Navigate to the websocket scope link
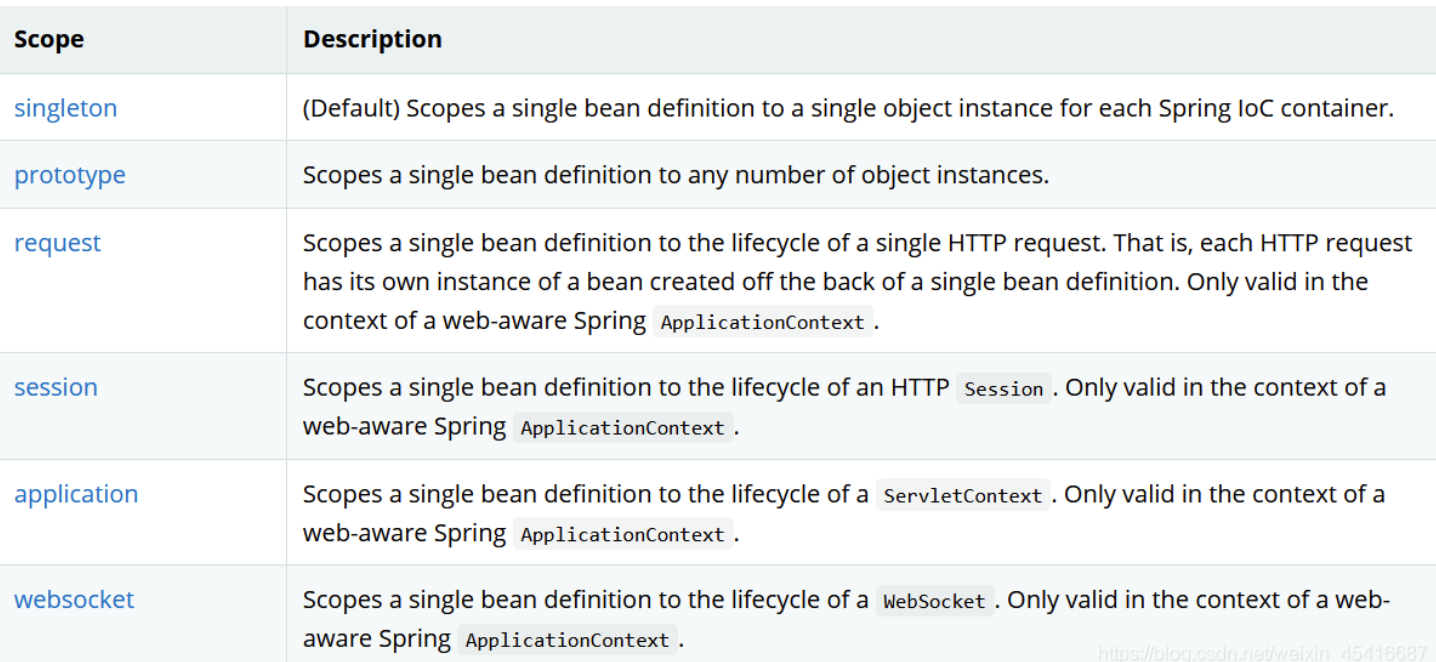1436x662 pixels. (74, 600)
